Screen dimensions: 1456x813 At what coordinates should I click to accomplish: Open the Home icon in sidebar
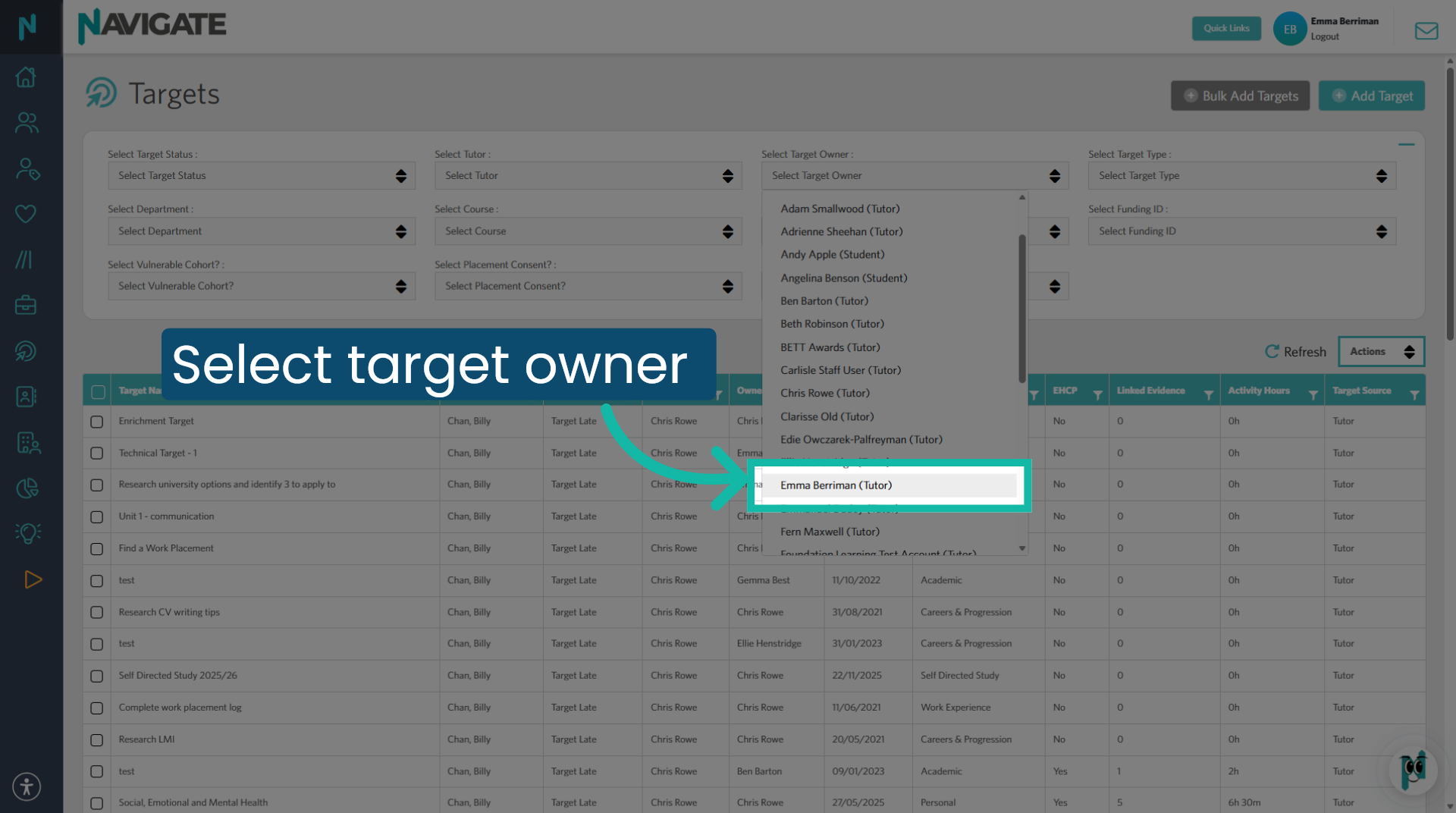[27, 77]
